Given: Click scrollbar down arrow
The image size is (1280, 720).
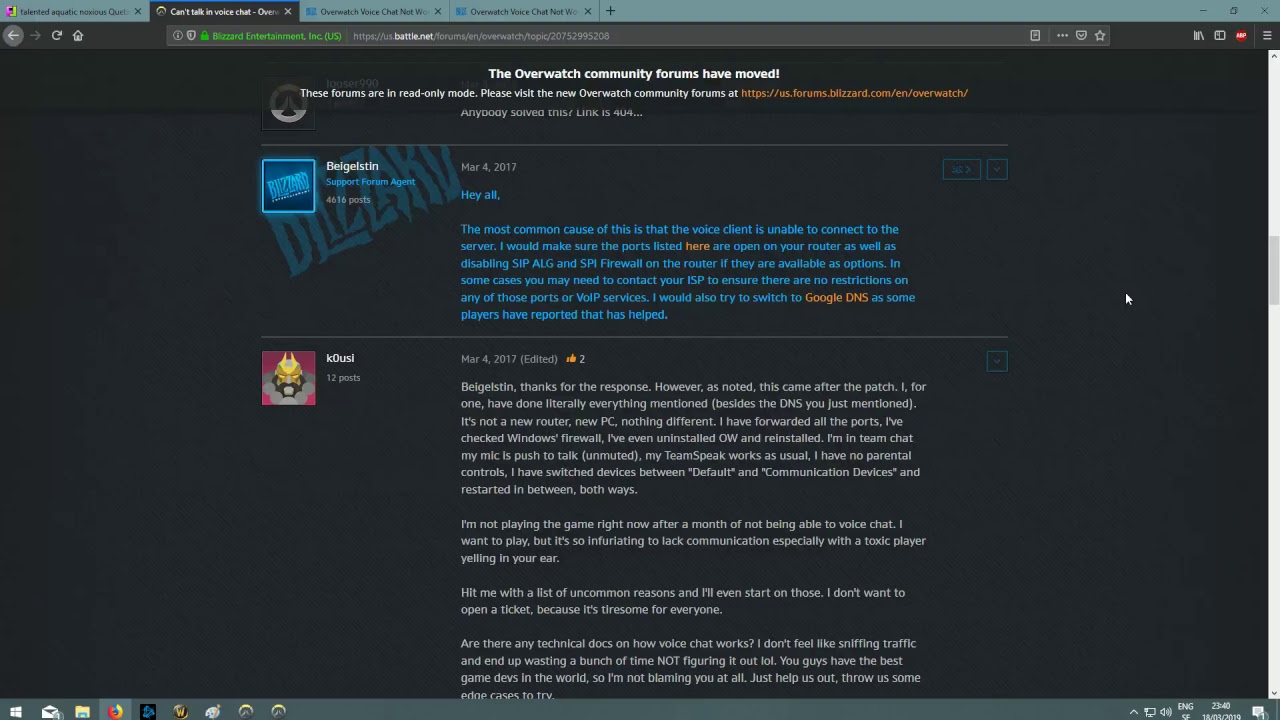Looking at the screenshot, I should pos(1274,692).
